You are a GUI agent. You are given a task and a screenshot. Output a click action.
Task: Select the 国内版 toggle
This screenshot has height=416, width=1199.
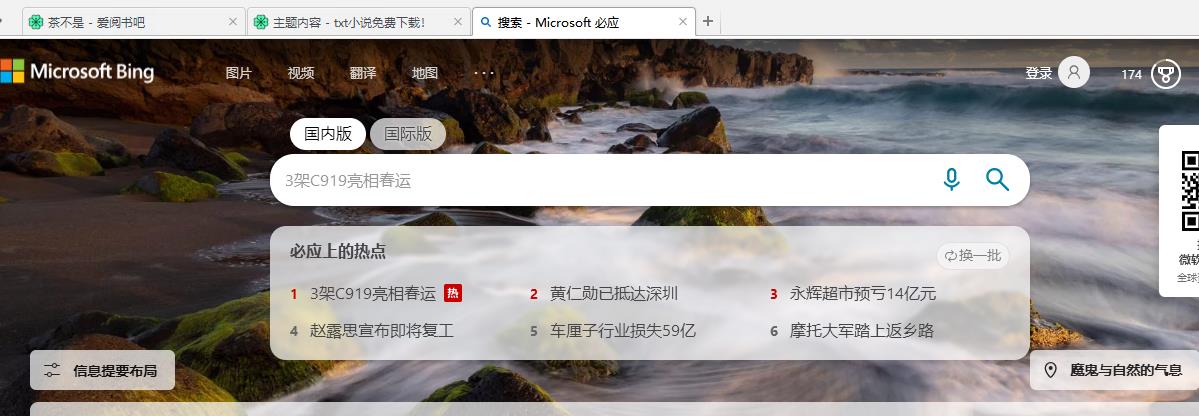(x=328, y=135)
